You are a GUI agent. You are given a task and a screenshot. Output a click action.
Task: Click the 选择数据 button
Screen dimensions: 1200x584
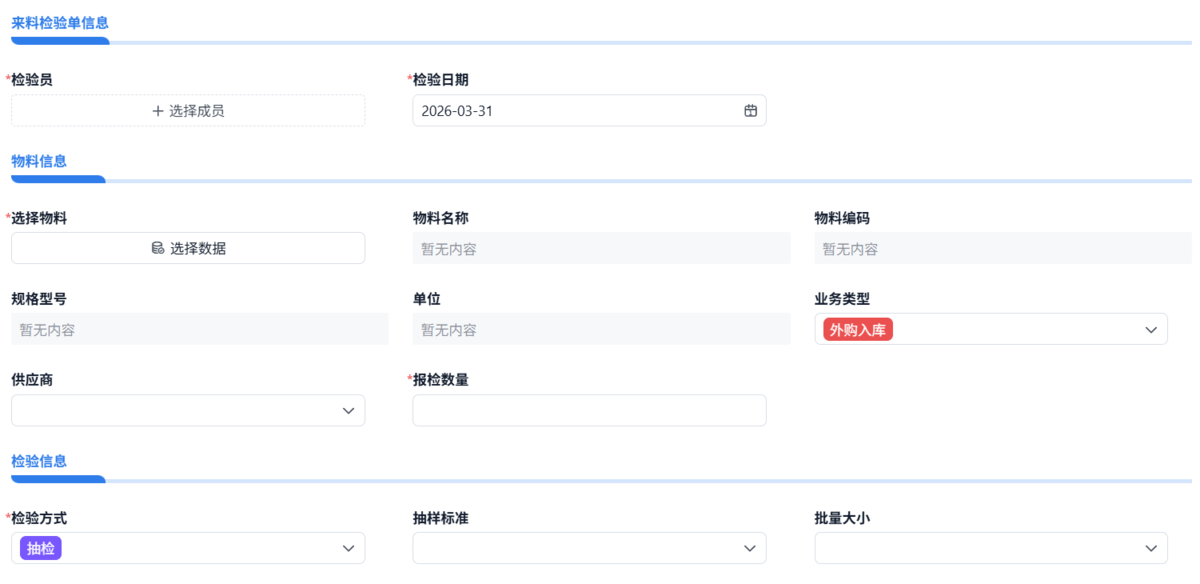[x=188, y=247]
